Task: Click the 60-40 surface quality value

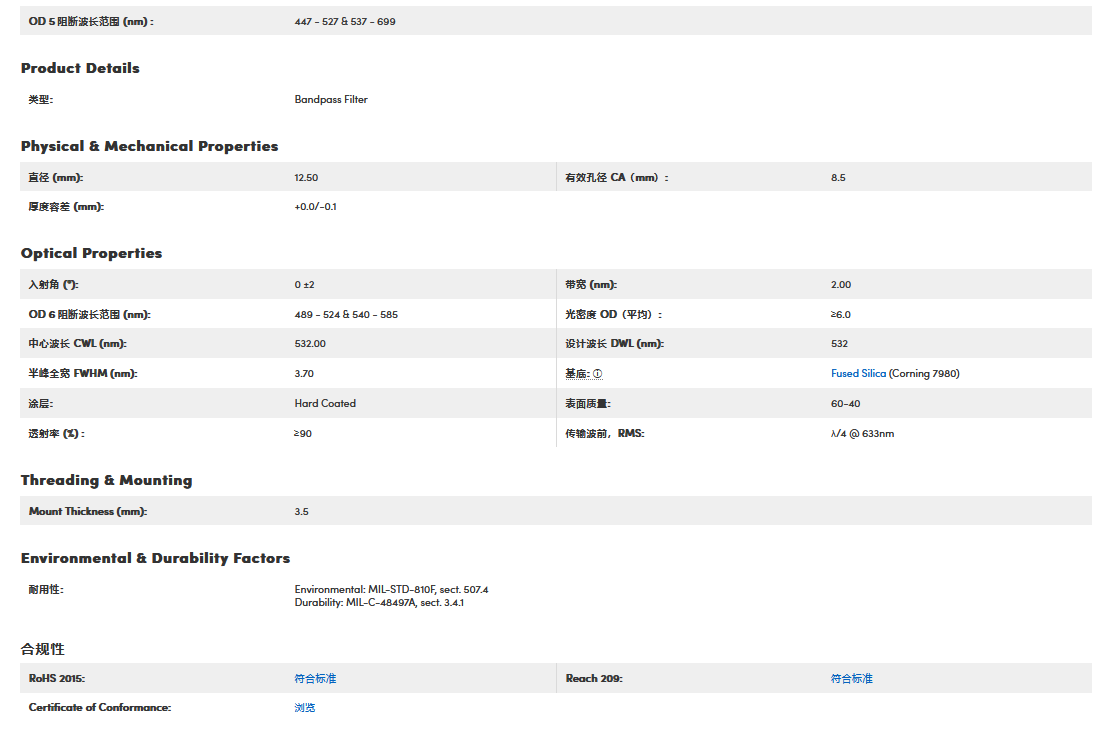Action: pos(845,404)
